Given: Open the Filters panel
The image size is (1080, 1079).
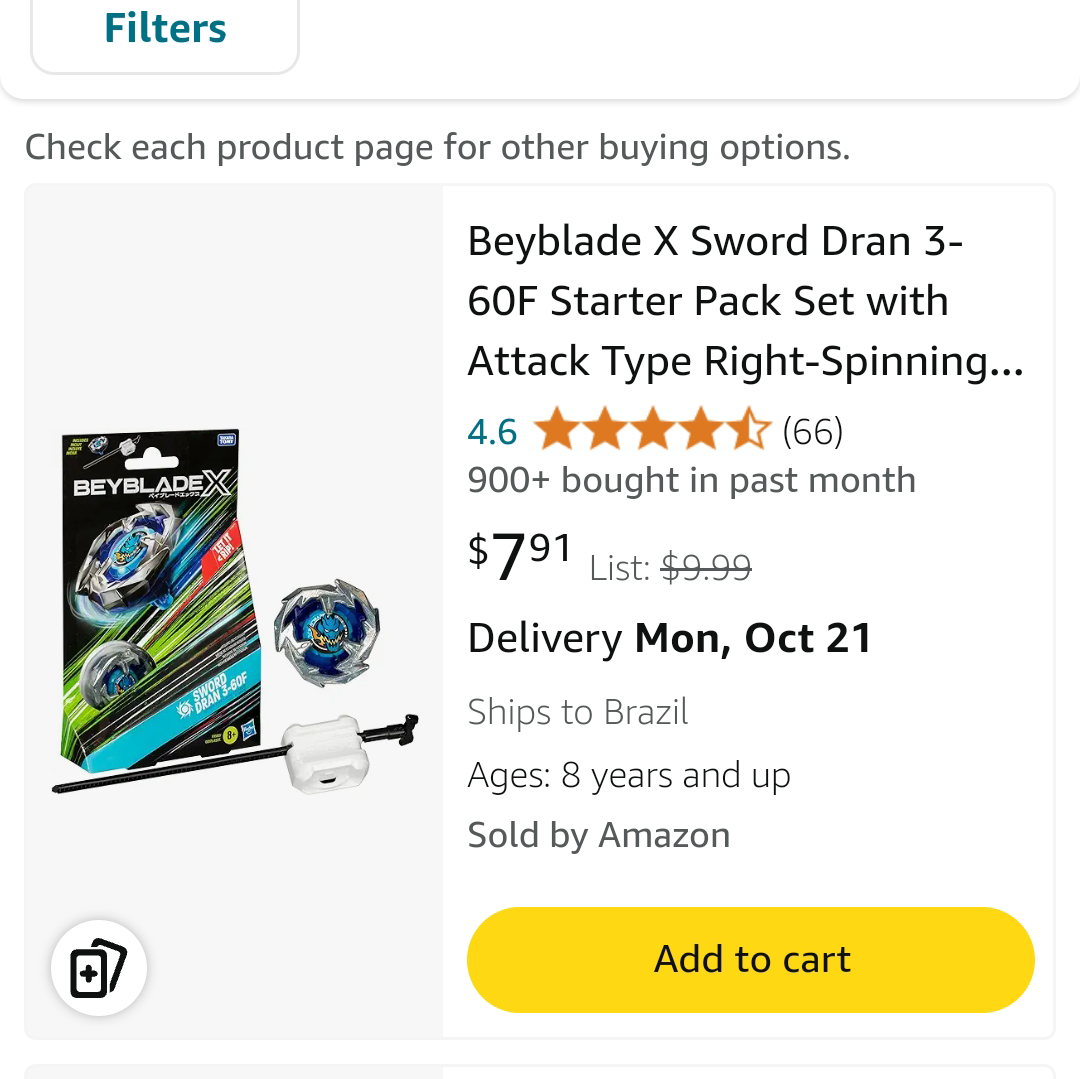Looking at the screenshot, I should click(165, 30).
